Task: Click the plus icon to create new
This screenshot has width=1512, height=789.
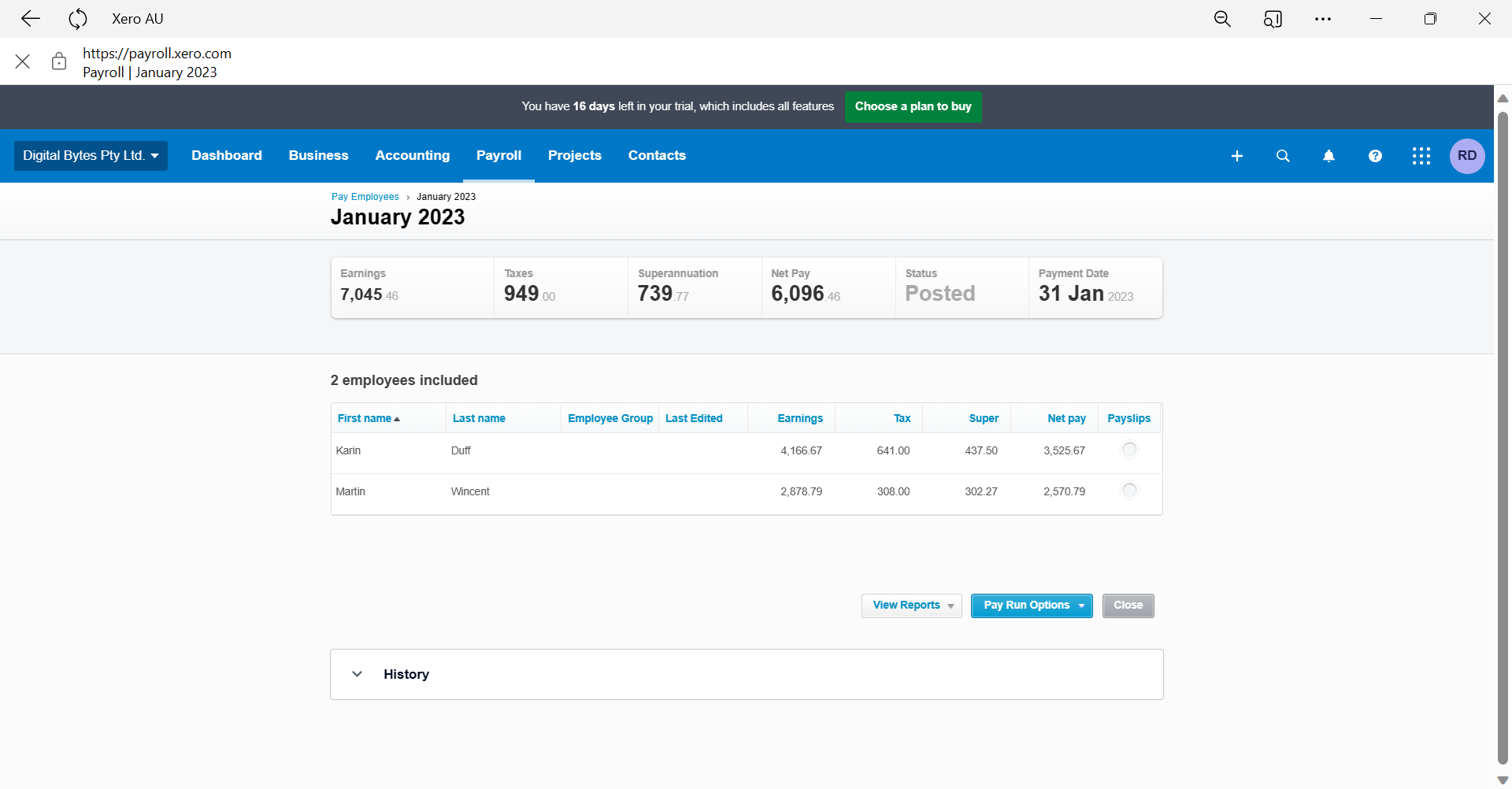Action: (1237, 156)
